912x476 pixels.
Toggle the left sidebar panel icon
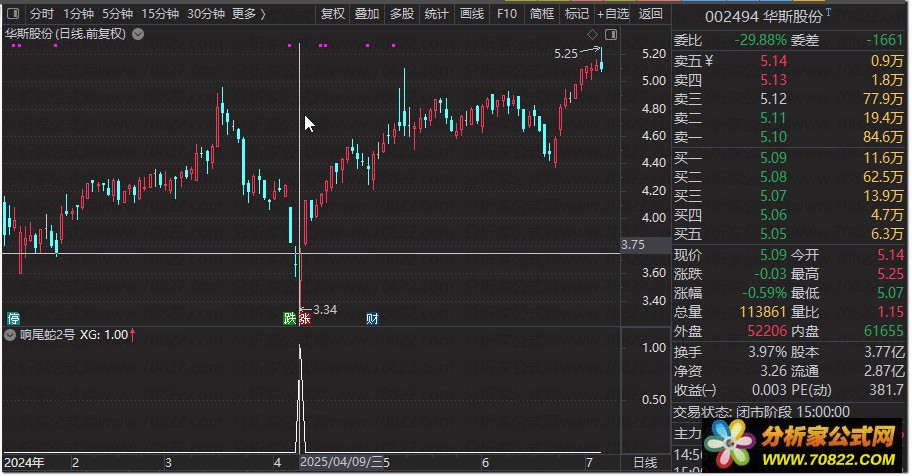tap(13, 13)
